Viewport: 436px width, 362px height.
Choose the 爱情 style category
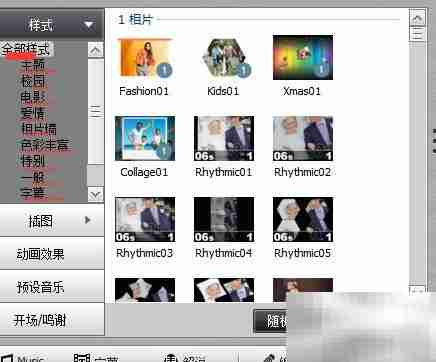(x=33, y=113)
